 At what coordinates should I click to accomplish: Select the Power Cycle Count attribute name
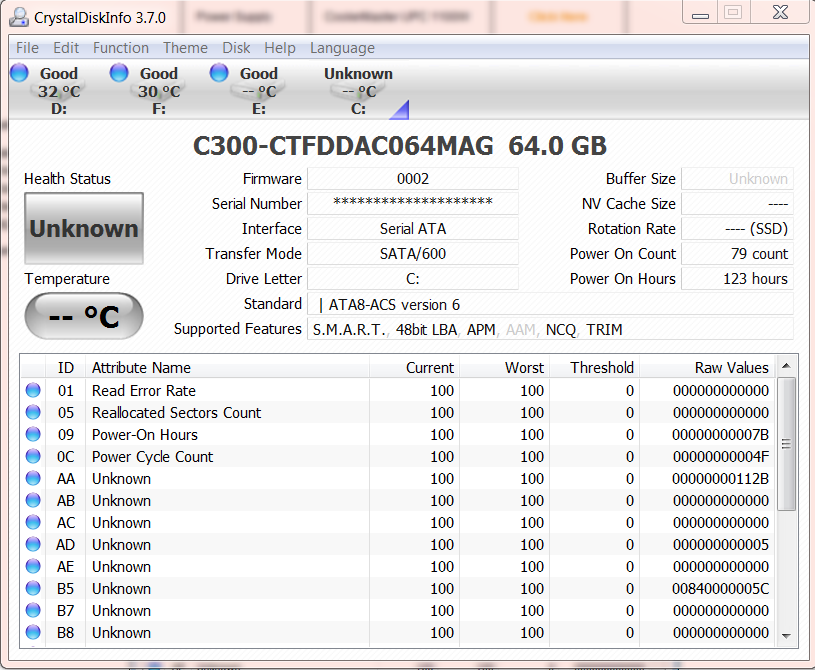(152, 456)
